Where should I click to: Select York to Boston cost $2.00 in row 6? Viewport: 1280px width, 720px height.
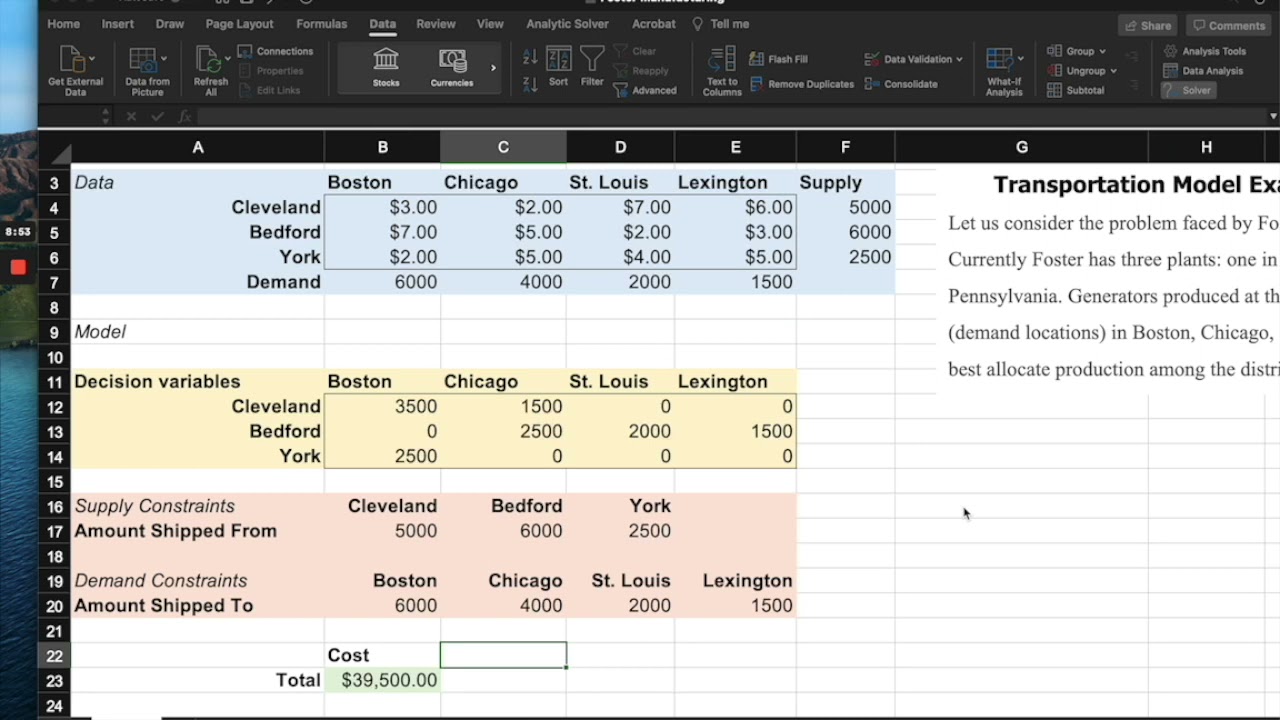click(382, 257)
